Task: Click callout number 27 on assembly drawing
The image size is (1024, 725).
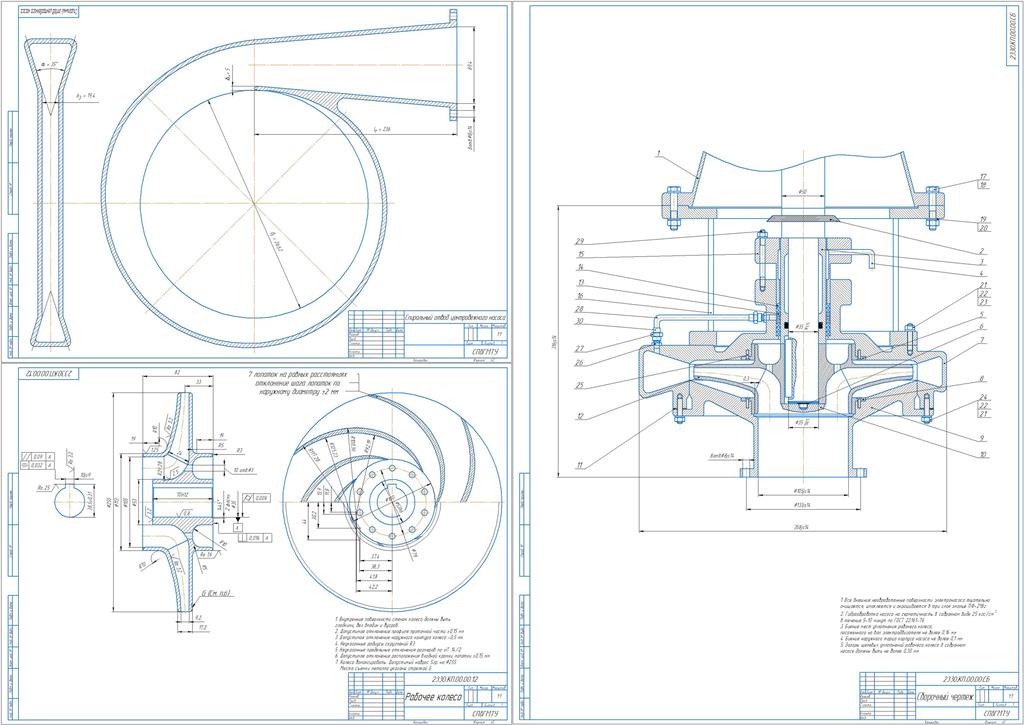Action: (580, 349)
